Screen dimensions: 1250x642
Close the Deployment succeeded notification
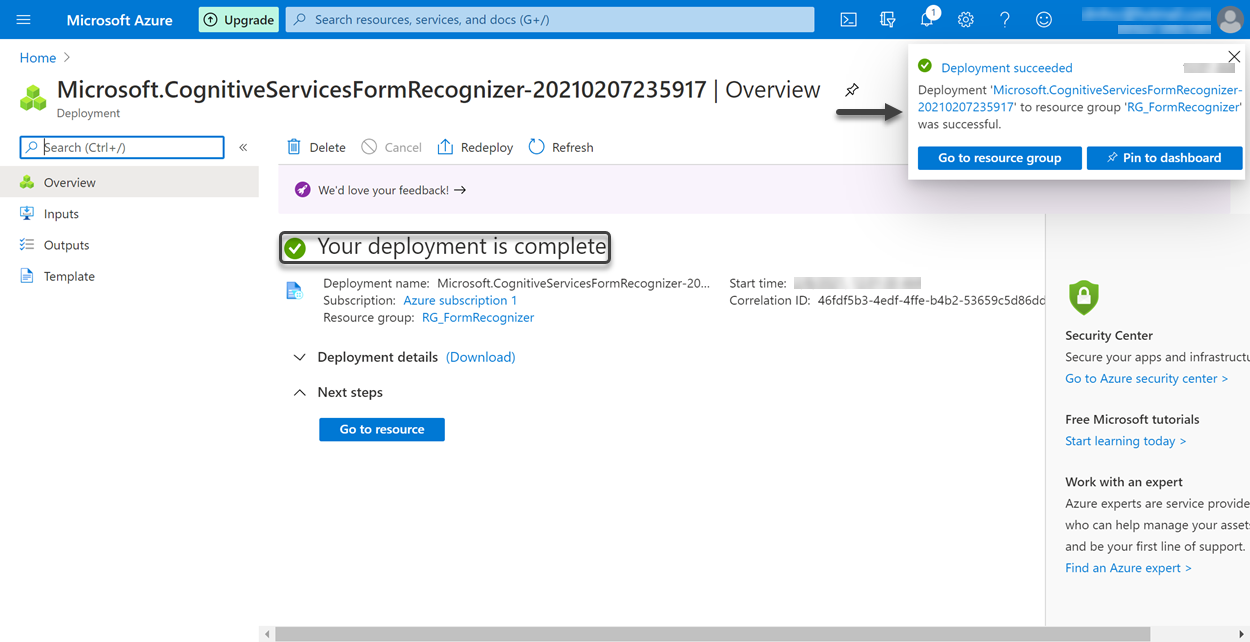(x=1234, y=57)
